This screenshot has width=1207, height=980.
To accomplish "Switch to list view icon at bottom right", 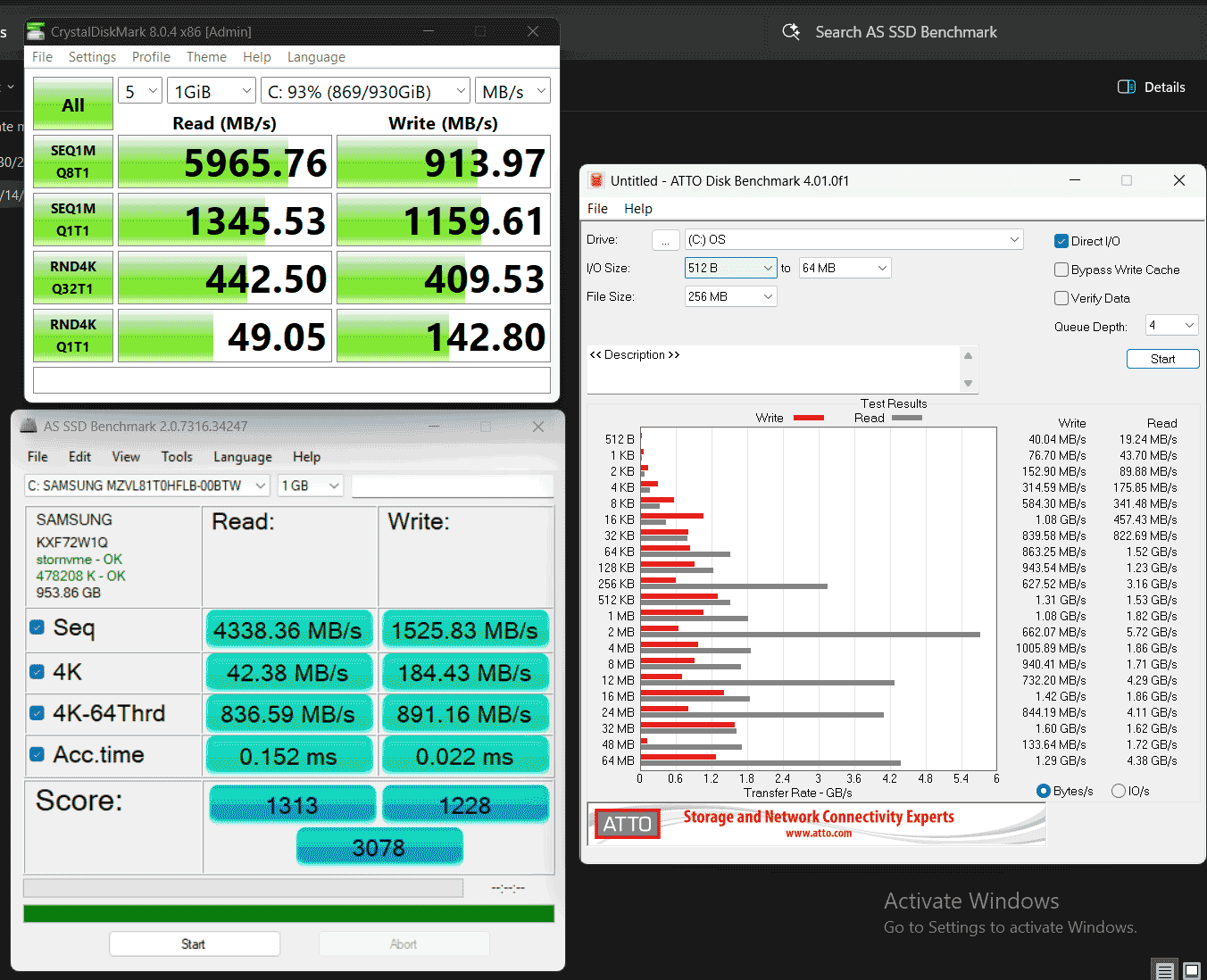I will tap(1165, 970).
